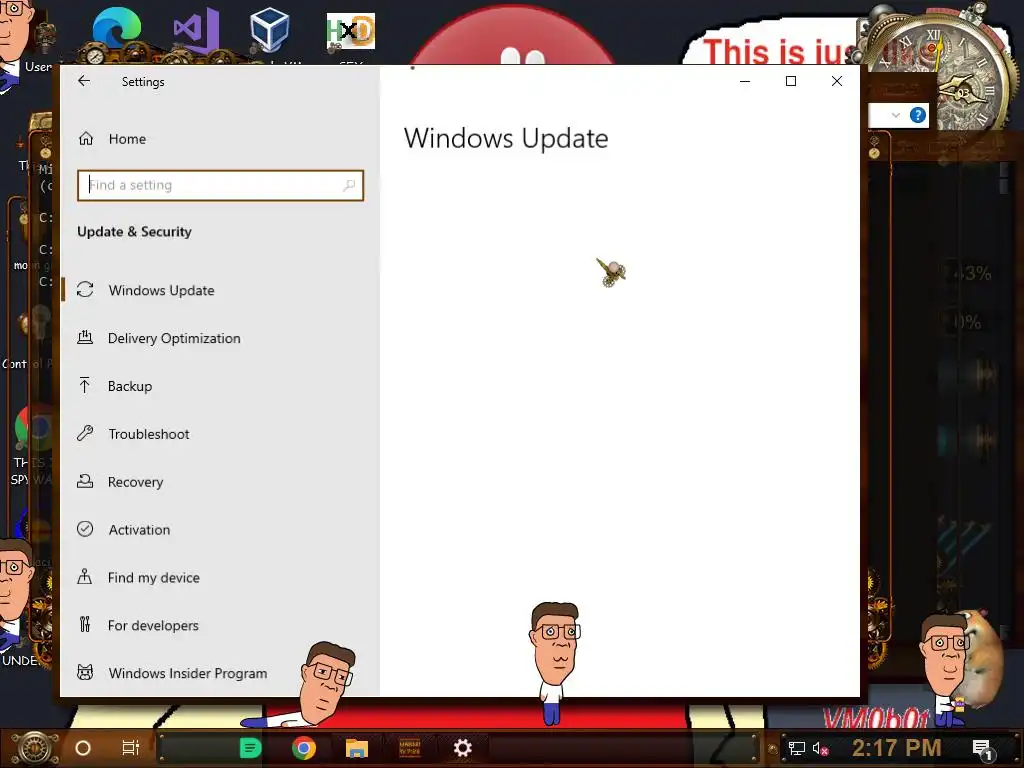Go back with the Settings back arrow

84,81
